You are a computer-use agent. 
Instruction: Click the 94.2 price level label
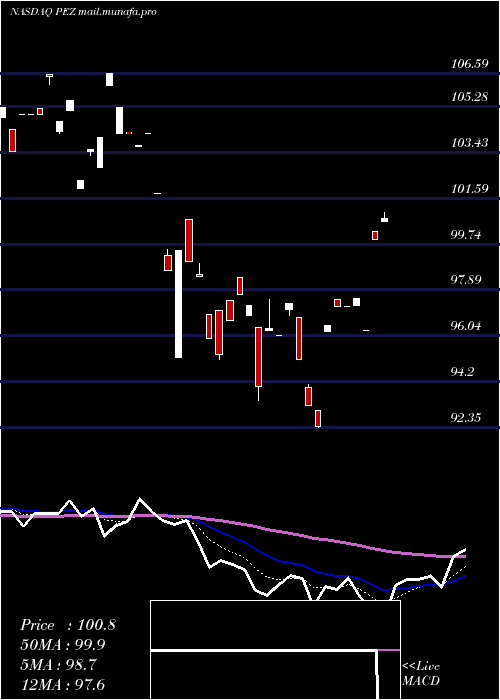pyautogui.click(x=463, y=371)
